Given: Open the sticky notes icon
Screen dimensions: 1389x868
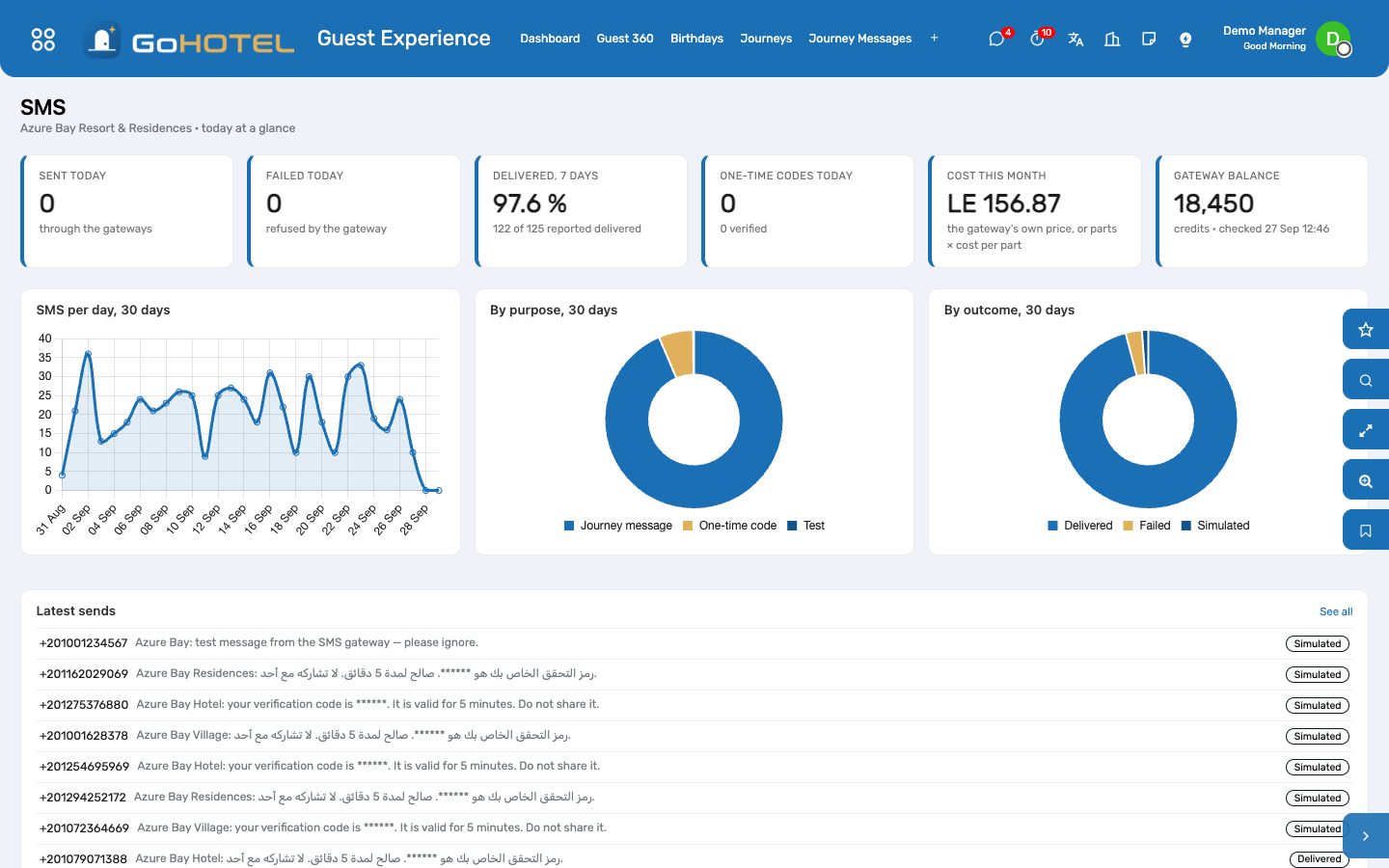Looking at the screenshot, I should (1149, 39).
